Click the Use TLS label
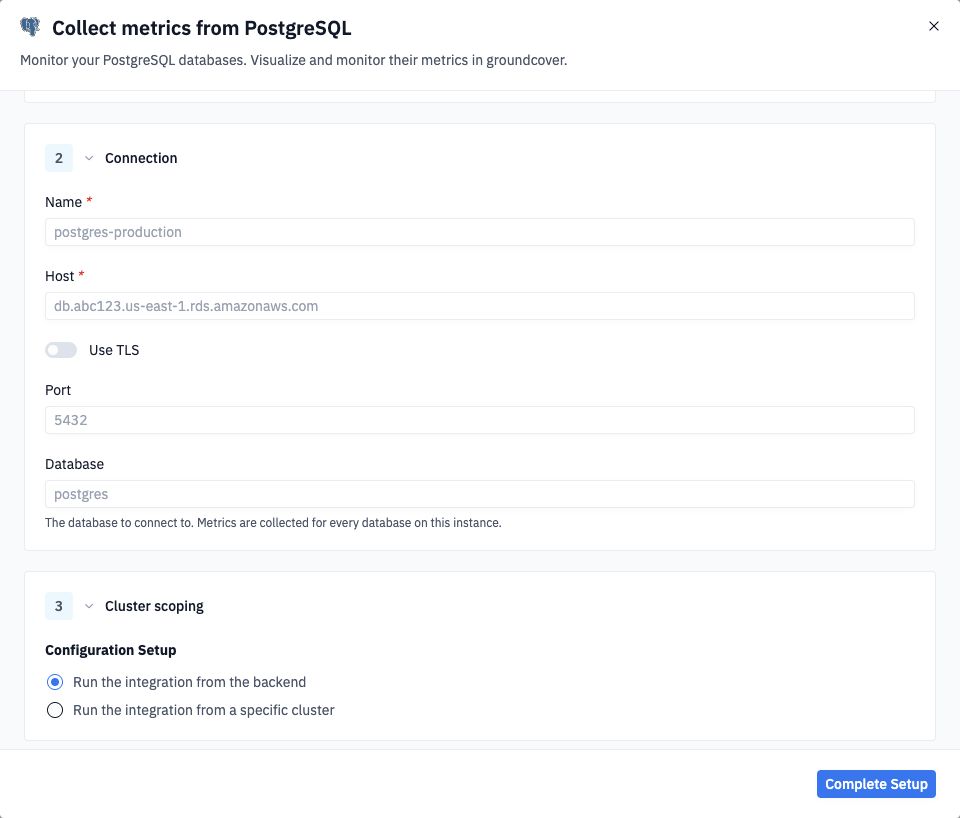The width and height of the screenshot is (960, 818). (x=114, y=350)
